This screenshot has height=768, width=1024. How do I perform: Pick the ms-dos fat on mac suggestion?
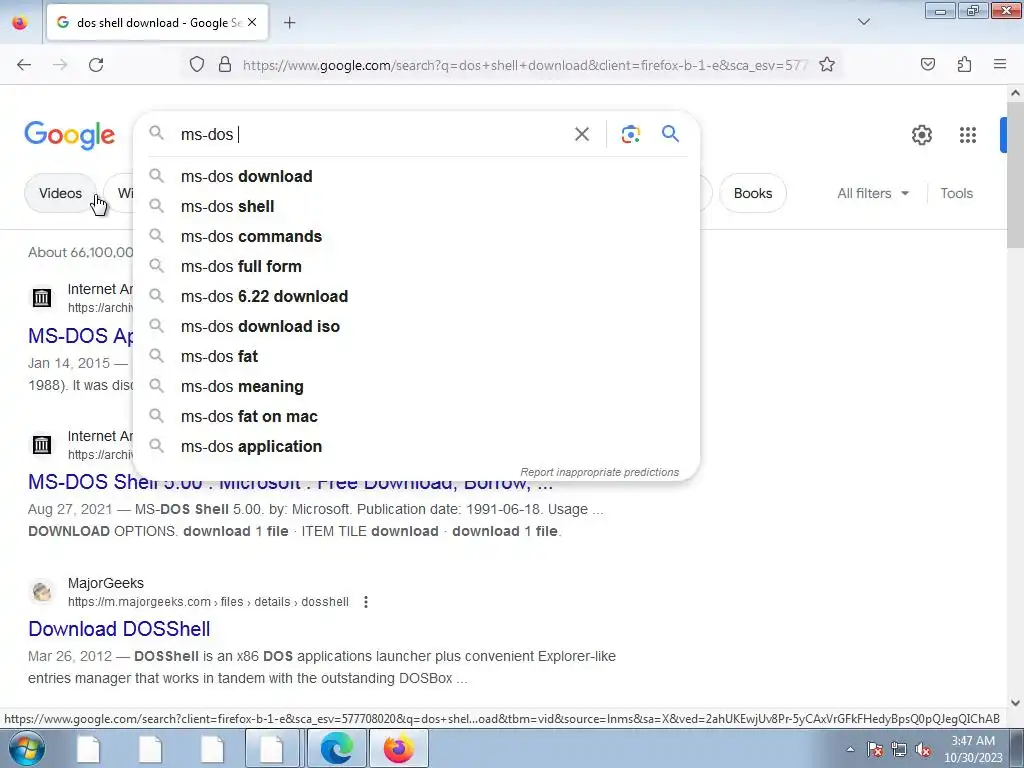[x=417, y=417]
